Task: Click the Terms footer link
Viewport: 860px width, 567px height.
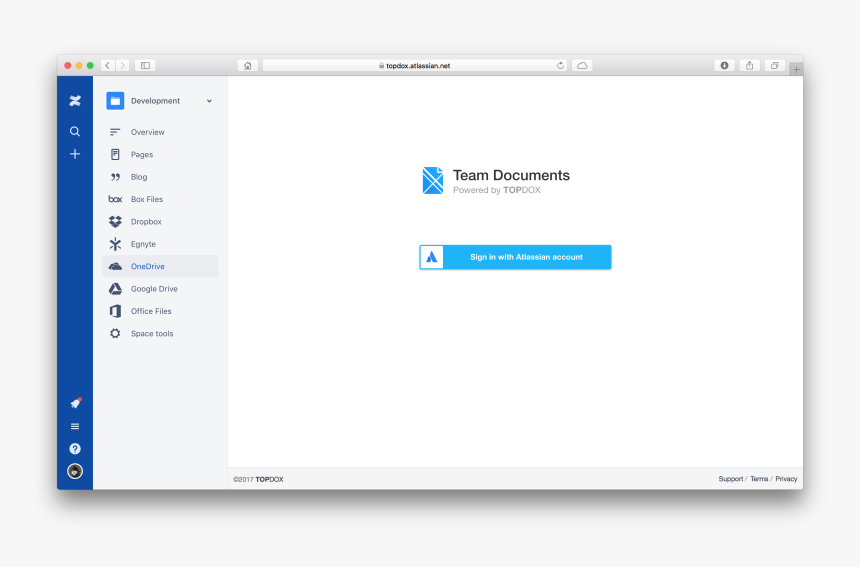Action: (759, 479)
